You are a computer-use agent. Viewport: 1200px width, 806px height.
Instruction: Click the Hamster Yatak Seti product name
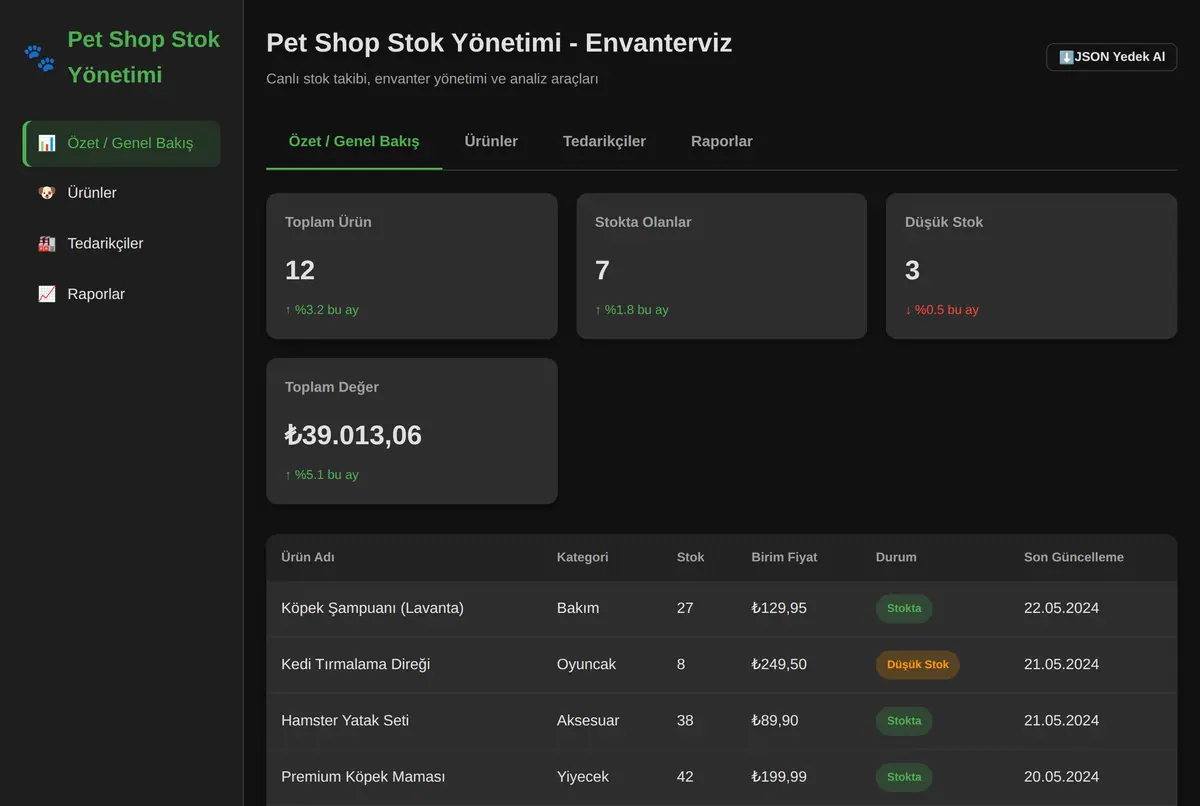point(345,720)
